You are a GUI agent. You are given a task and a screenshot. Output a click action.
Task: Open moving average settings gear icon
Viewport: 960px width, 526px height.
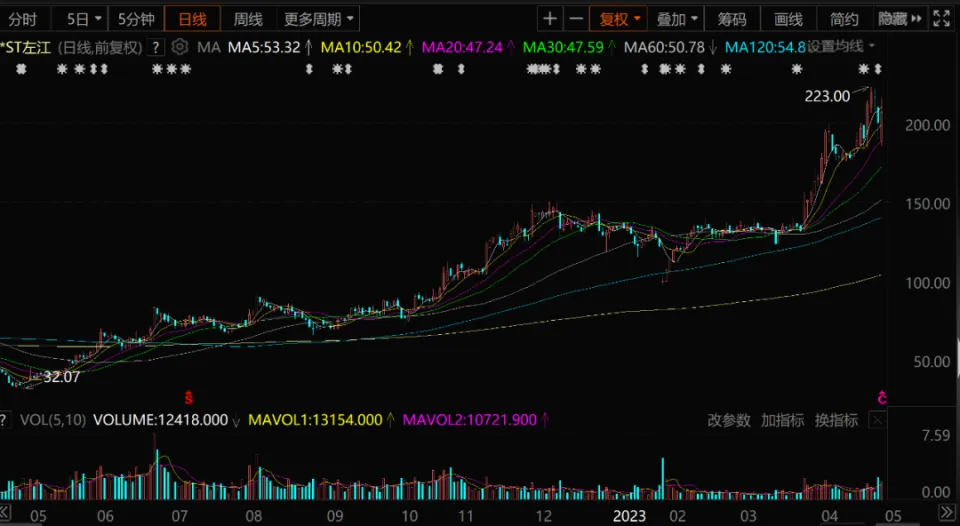tap(179, 46)
